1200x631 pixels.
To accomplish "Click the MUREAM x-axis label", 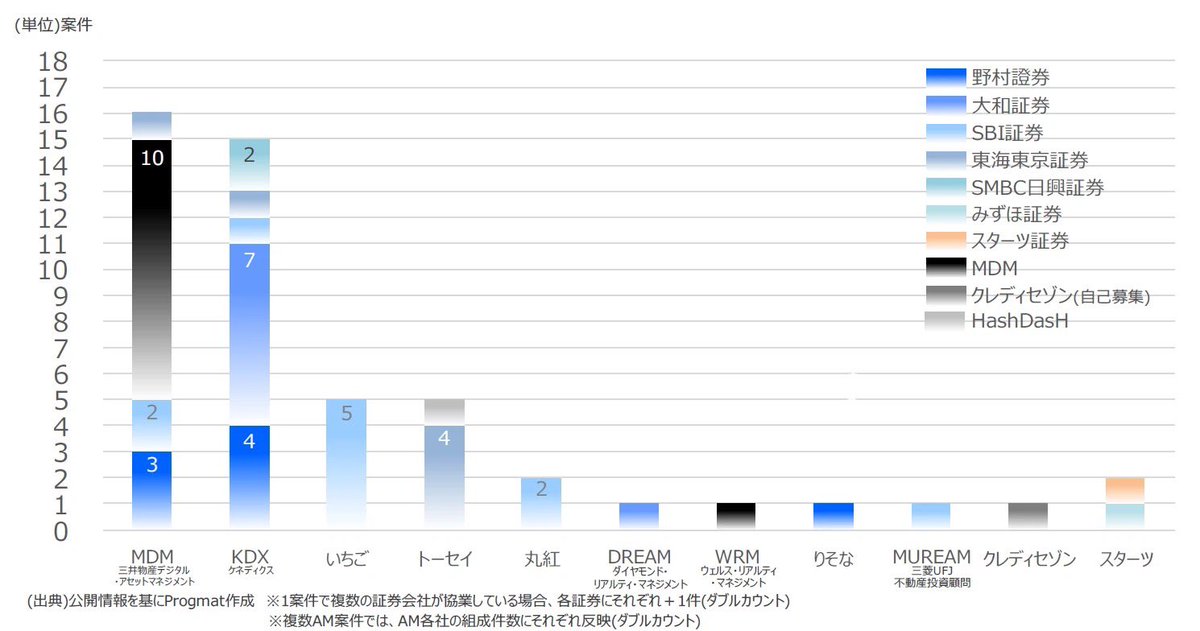I will coord(930,557).
